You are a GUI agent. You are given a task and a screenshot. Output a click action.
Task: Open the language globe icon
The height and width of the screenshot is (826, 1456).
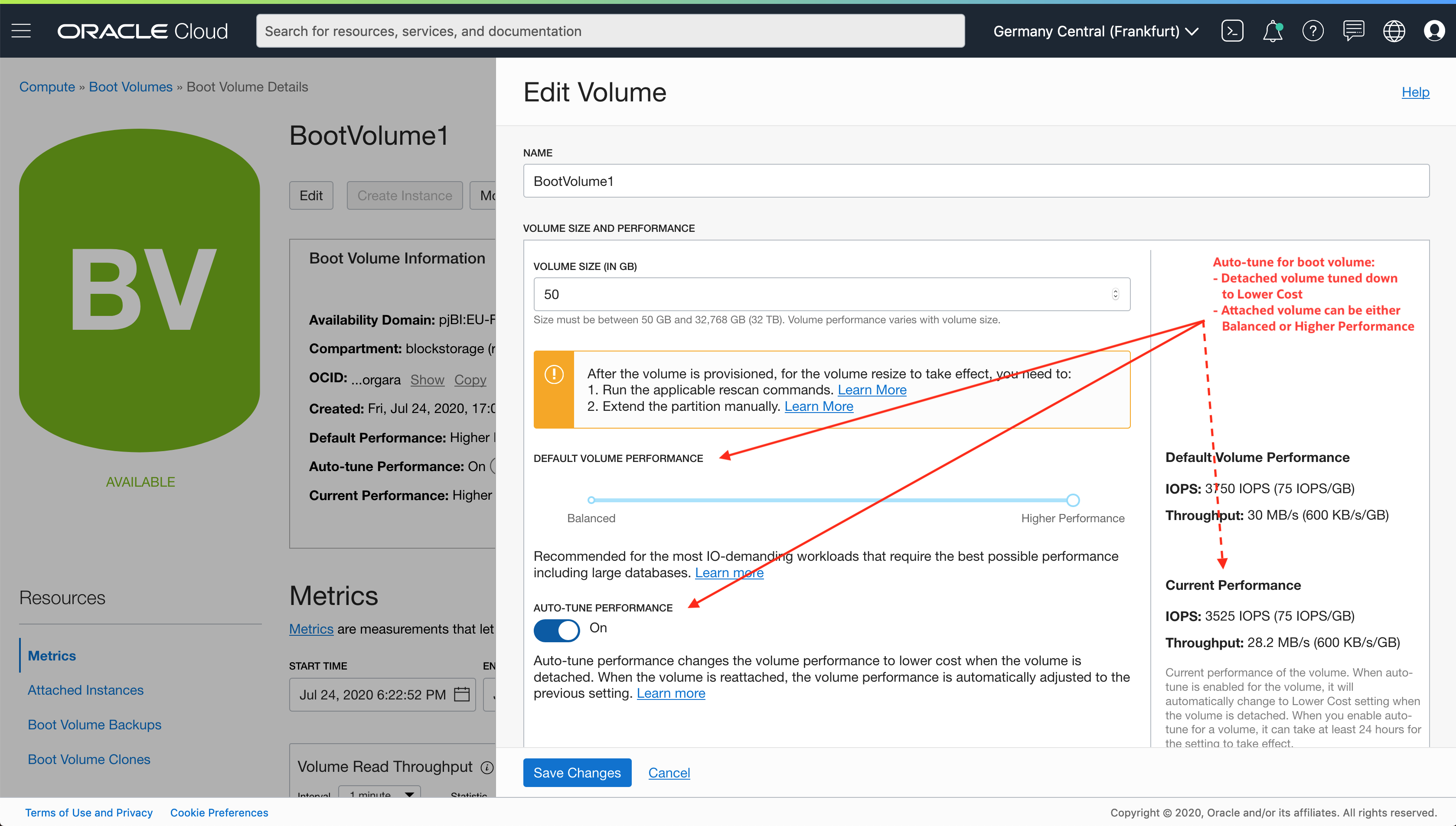point(1394,31)
